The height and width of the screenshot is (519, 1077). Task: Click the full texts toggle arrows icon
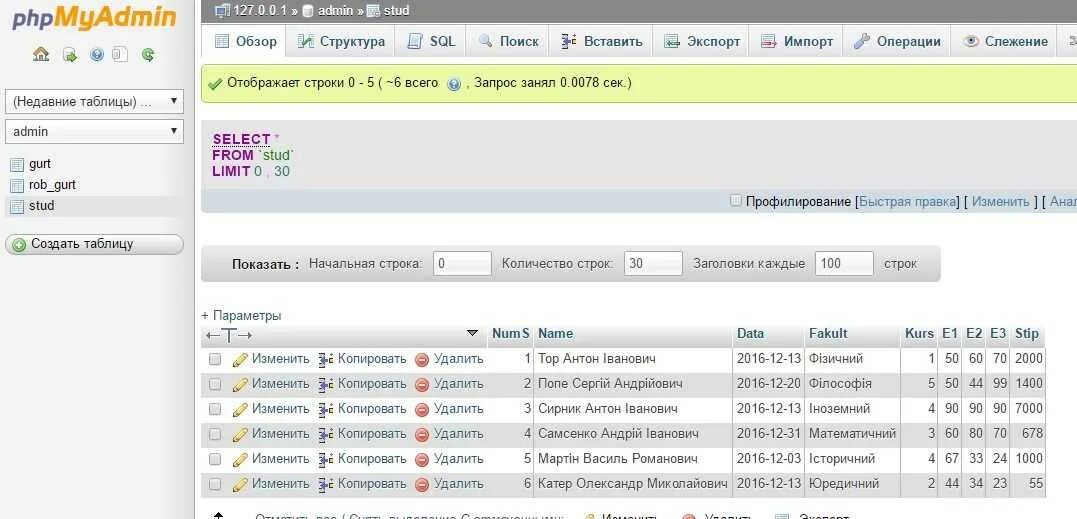(228, 335)
